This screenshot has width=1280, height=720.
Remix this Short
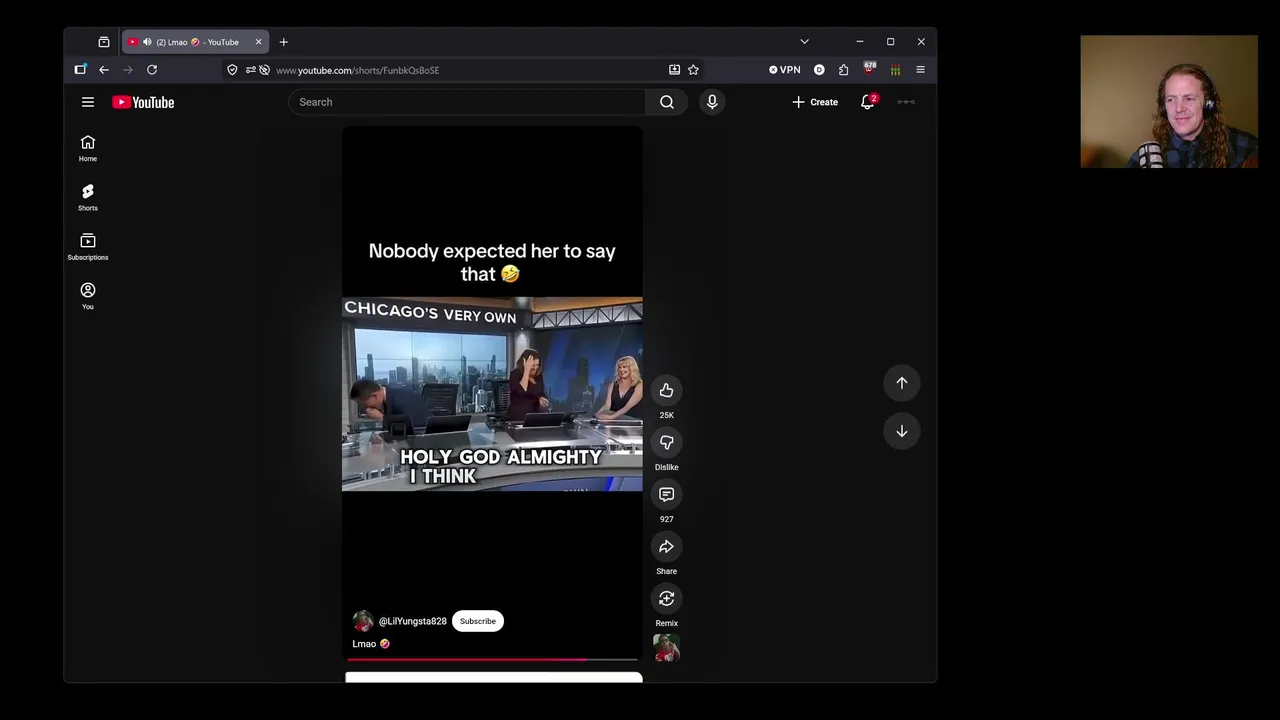coord(667,599)
